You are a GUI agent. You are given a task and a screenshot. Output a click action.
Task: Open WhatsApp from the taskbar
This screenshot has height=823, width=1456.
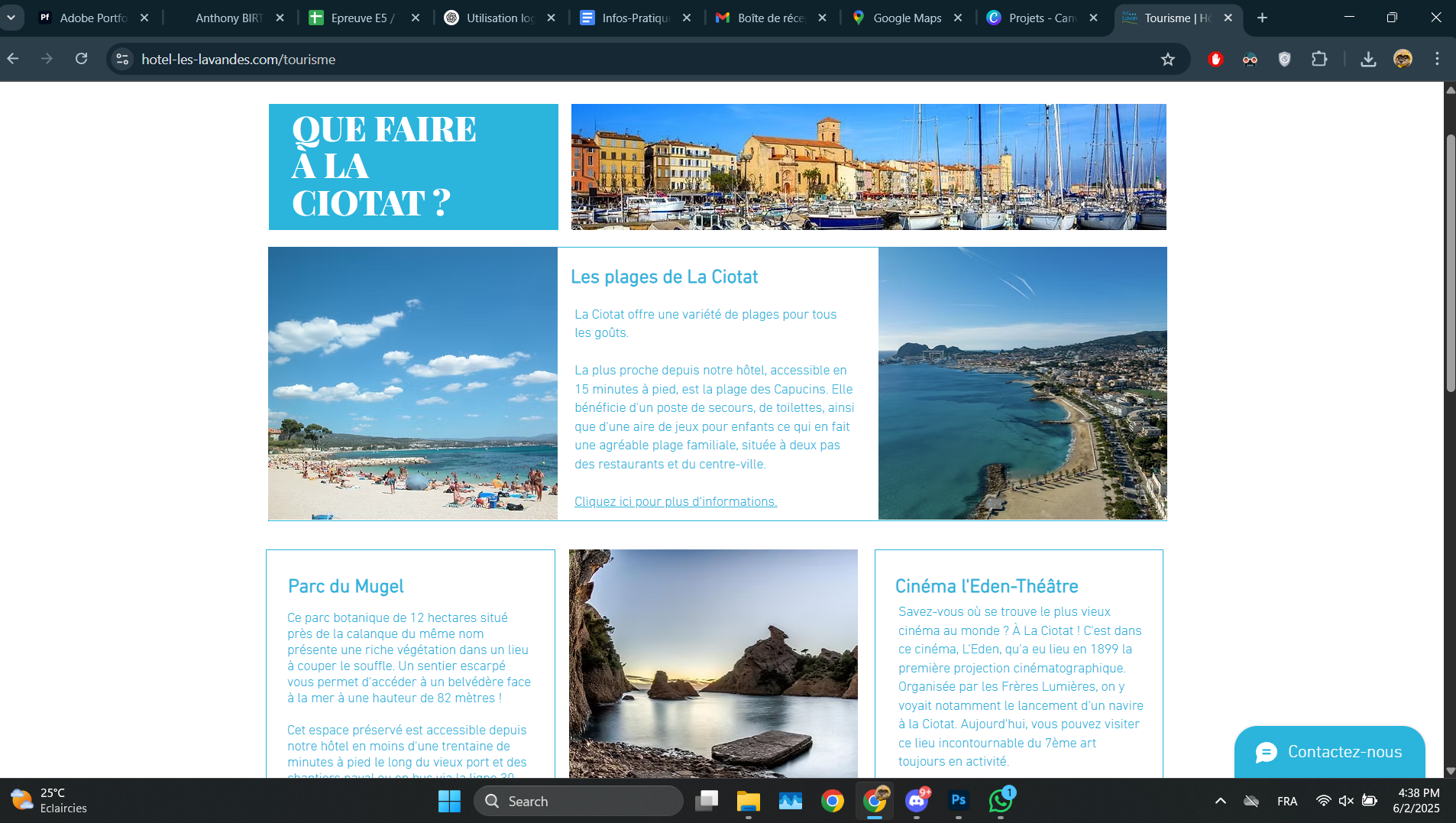1001,801
